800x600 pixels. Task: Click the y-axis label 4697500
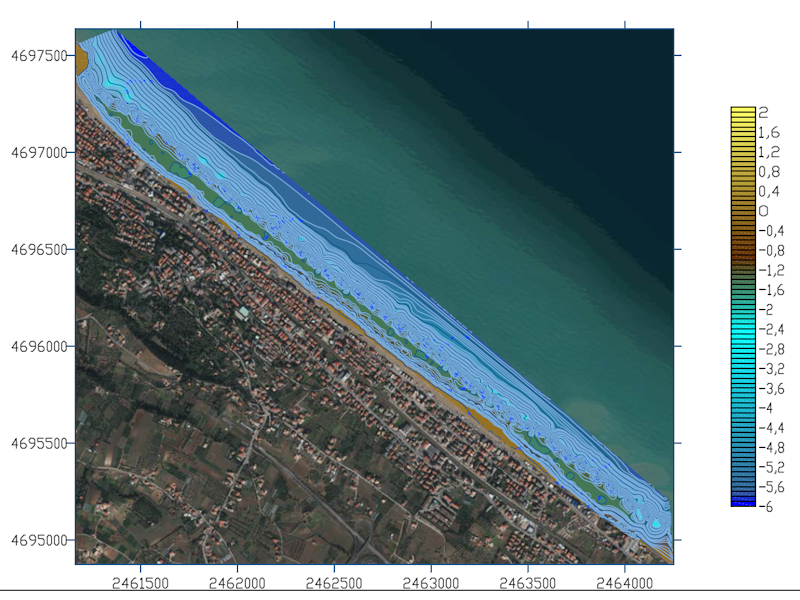click(x=39, y=56)
